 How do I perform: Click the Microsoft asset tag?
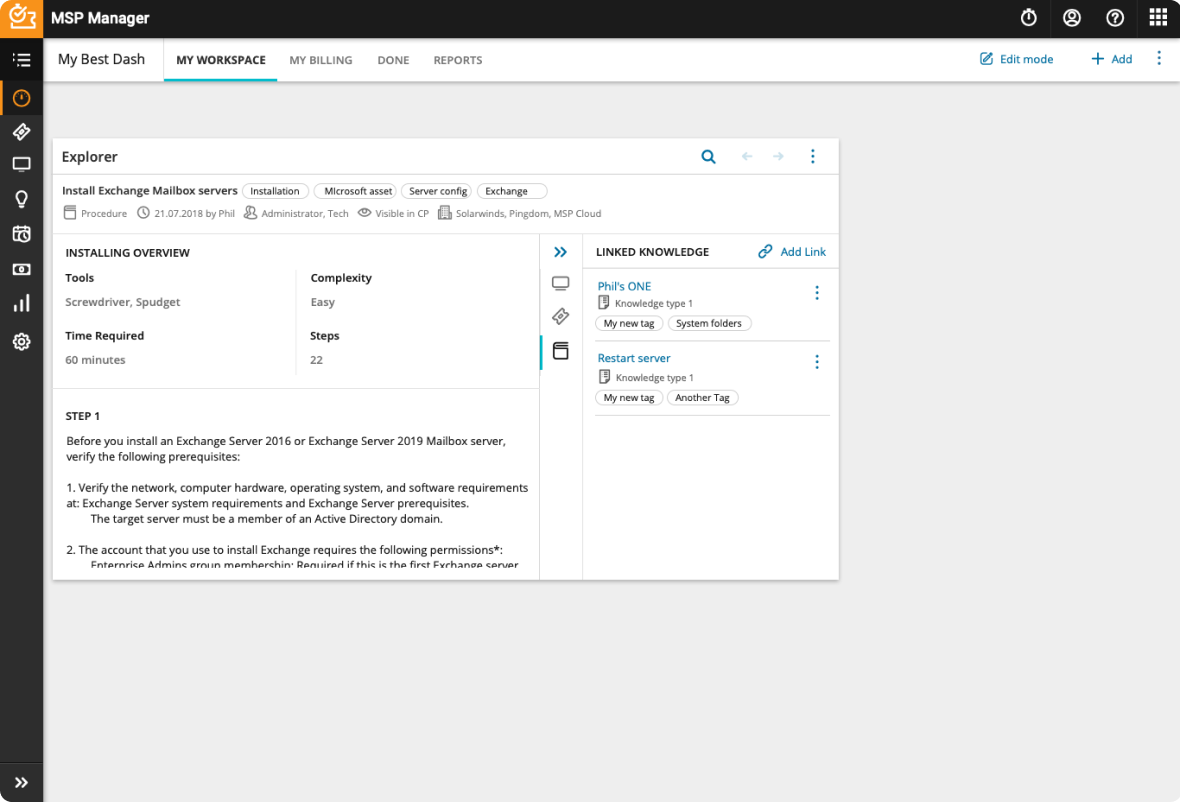357,191
